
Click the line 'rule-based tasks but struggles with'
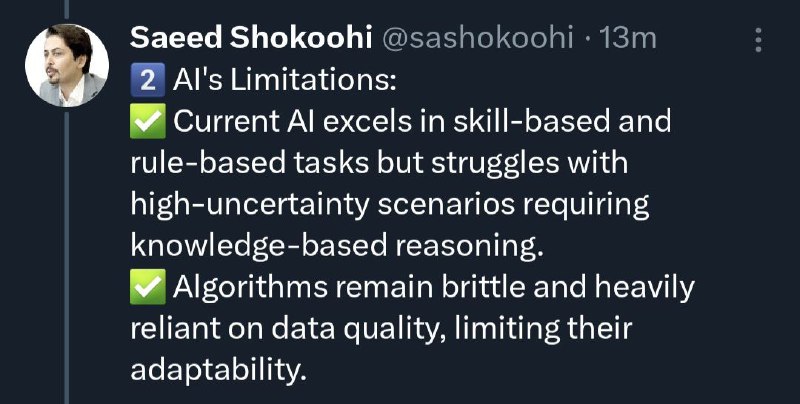coord(379,163)
